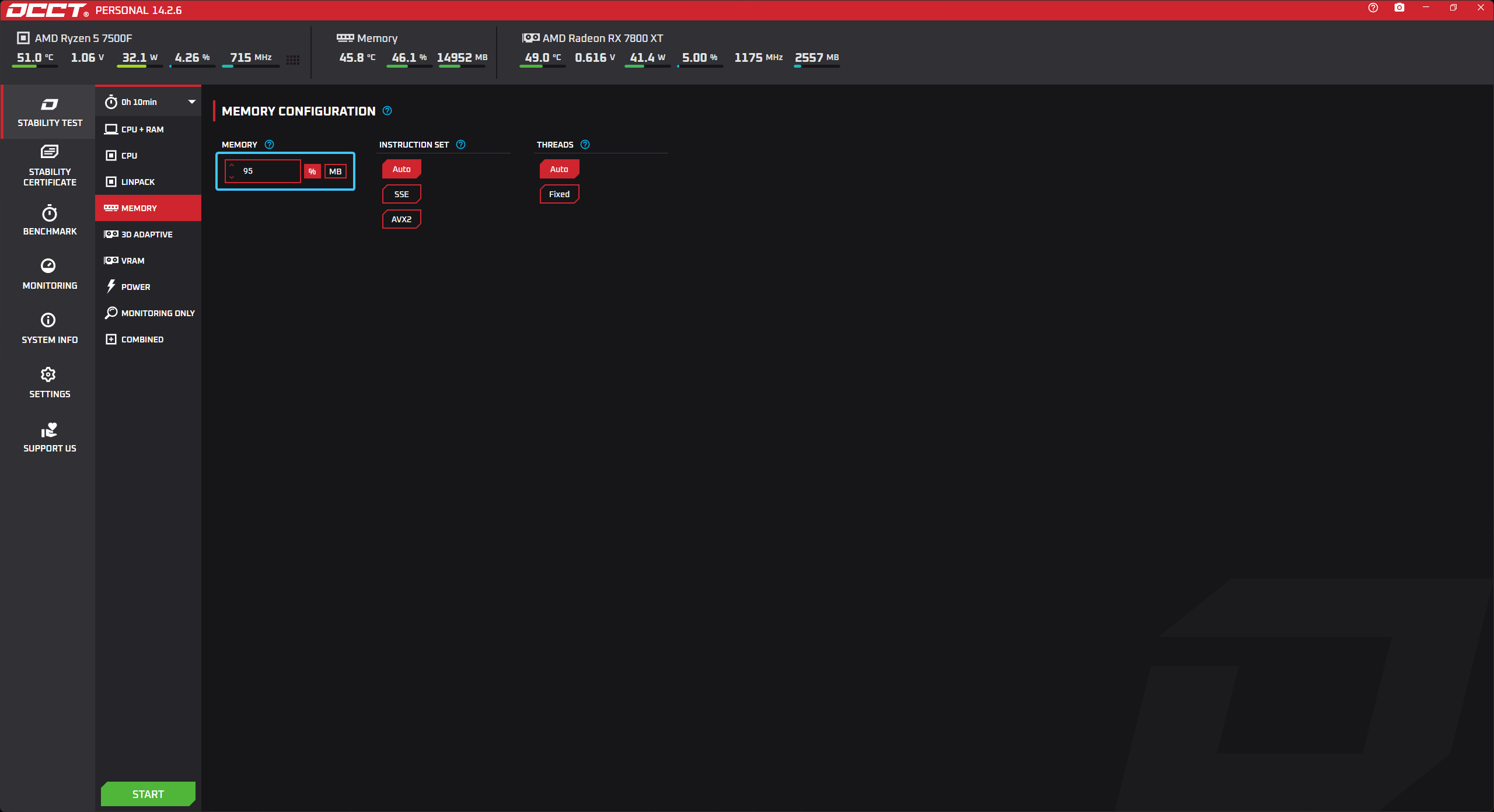1494x812 pixels.
Task: Click the screenshot camera icon
Action: pos(1399,8)
